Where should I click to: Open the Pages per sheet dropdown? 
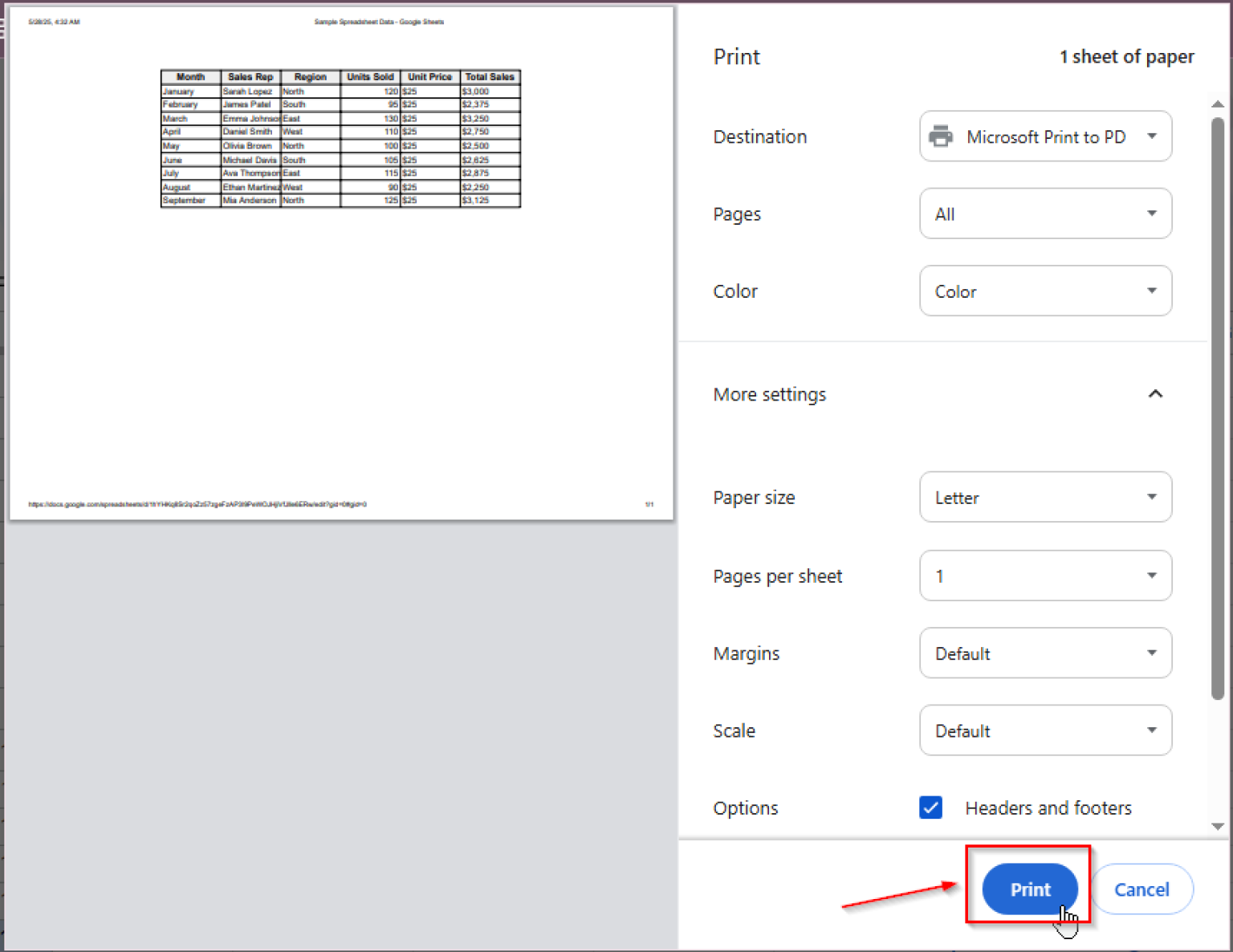click(x=1044, y=576)
